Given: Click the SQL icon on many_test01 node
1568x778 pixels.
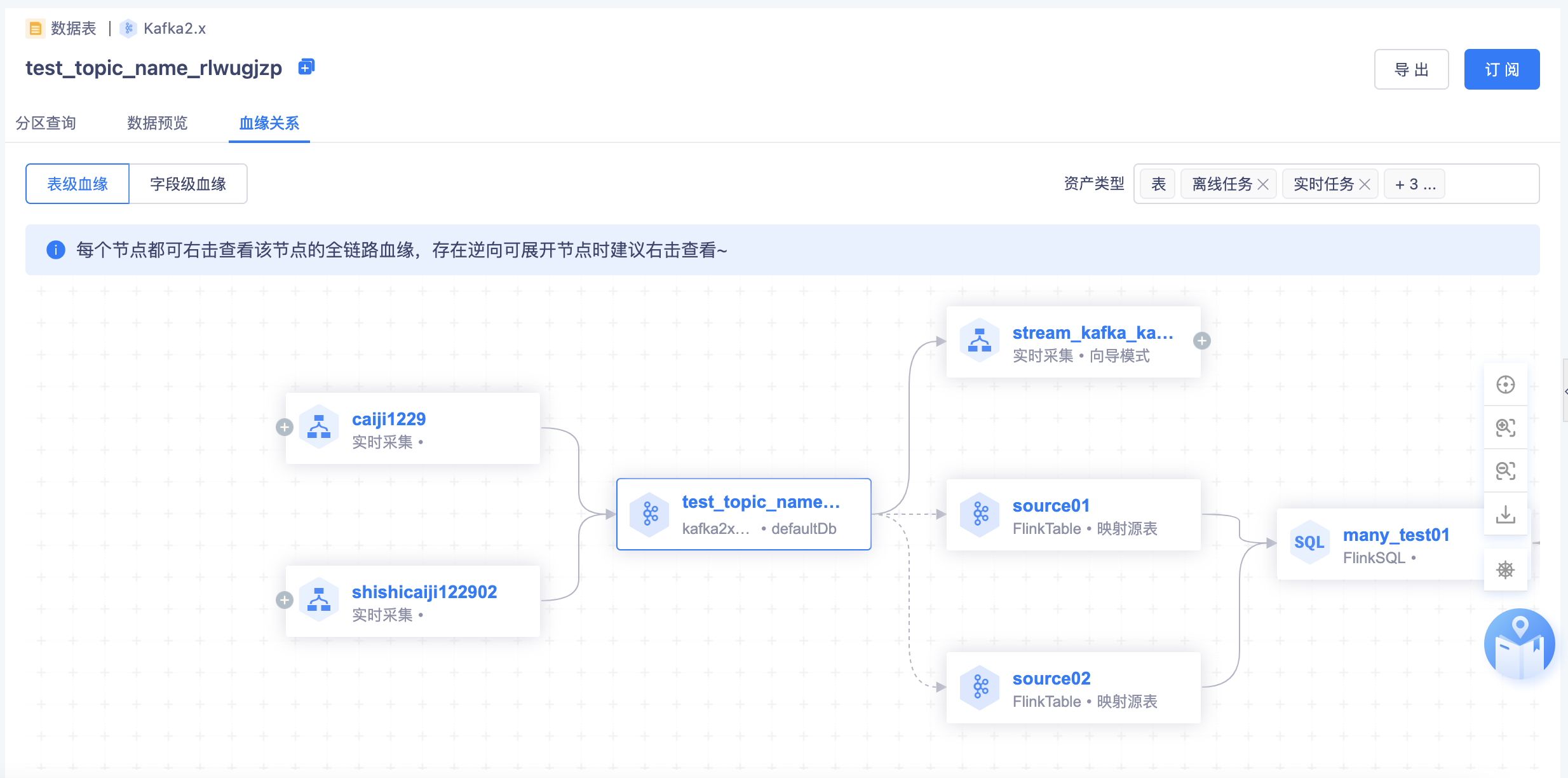Looking at the screenshot, I should pyautogui.click(x=1309, y=542).
